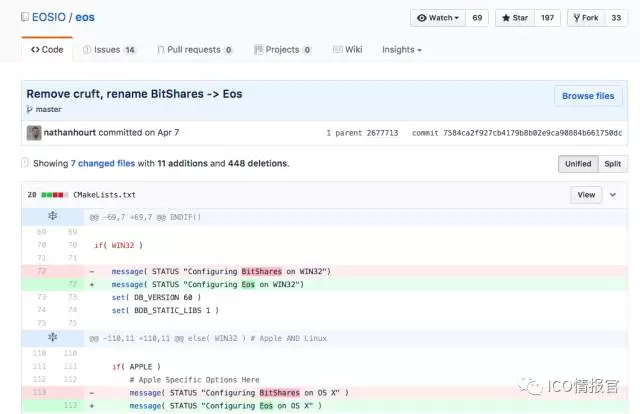Open the 7 changed files link

103,163
